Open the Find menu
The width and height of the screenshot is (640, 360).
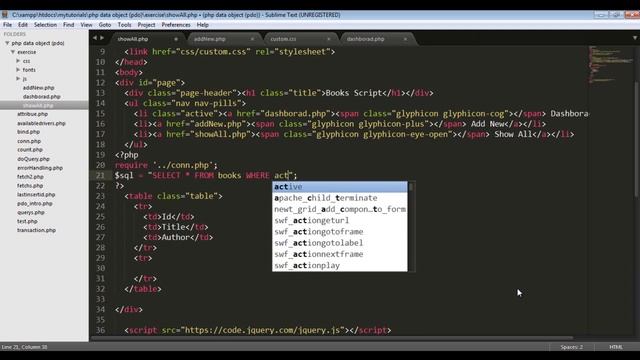coord(69,25)
